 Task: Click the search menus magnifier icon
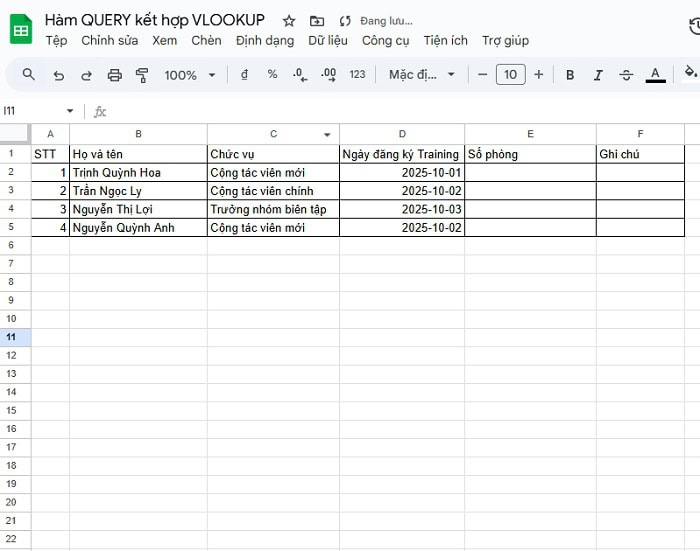[x=28, y=75]
